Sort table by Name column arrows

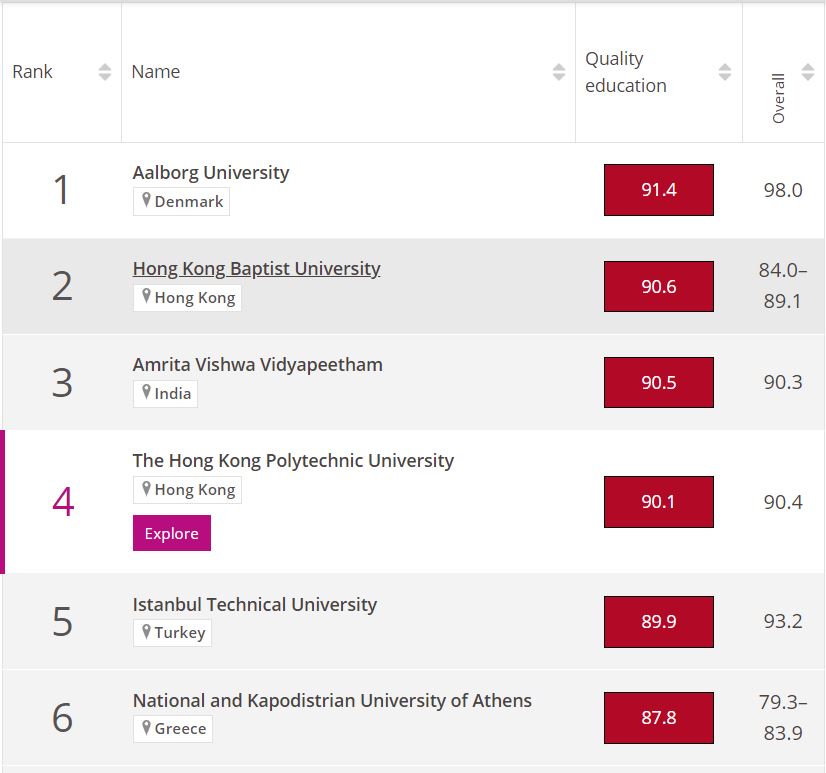coord(559,72)
